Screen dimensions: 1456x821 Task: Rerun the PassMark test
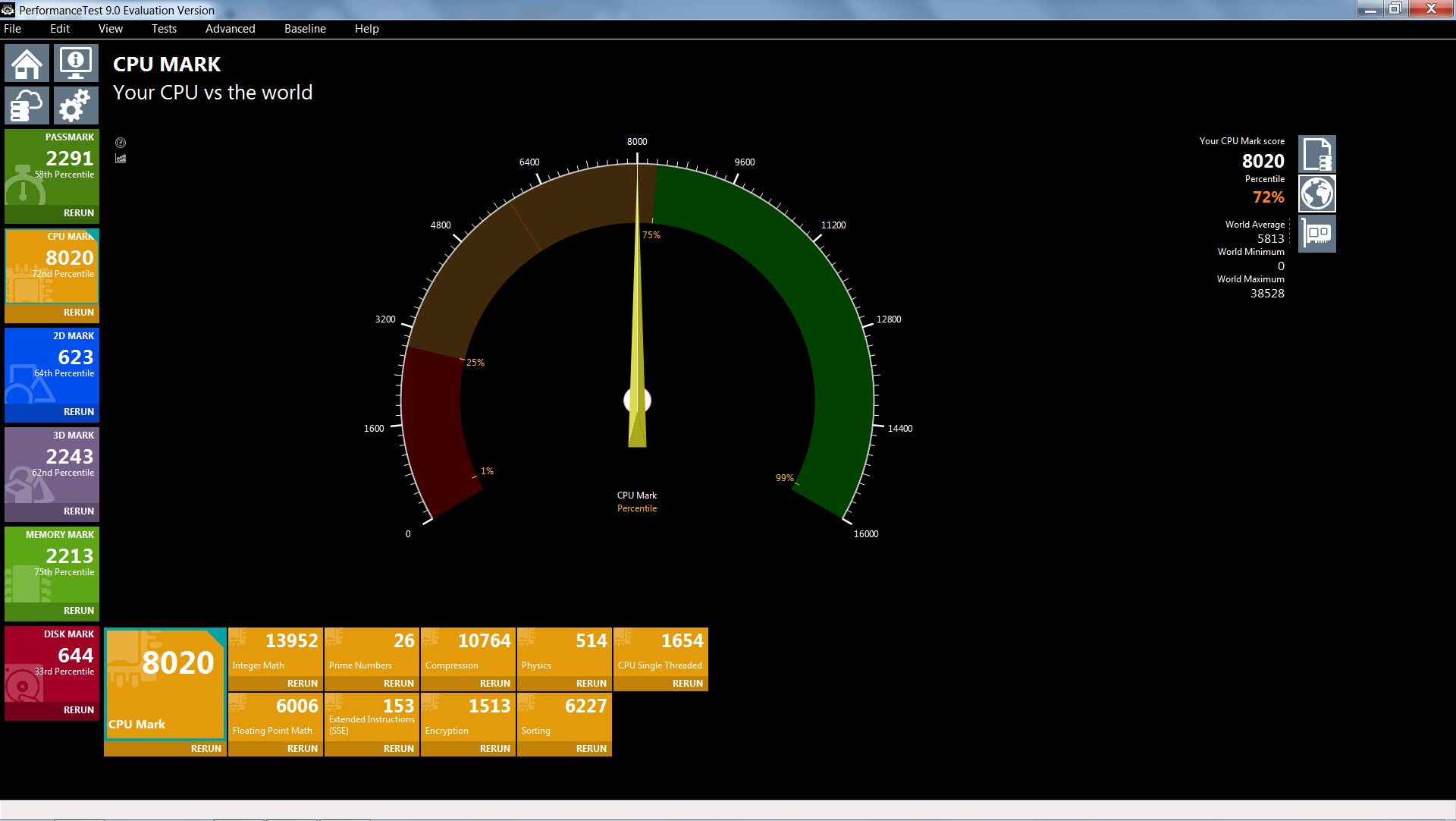[79, 213]
